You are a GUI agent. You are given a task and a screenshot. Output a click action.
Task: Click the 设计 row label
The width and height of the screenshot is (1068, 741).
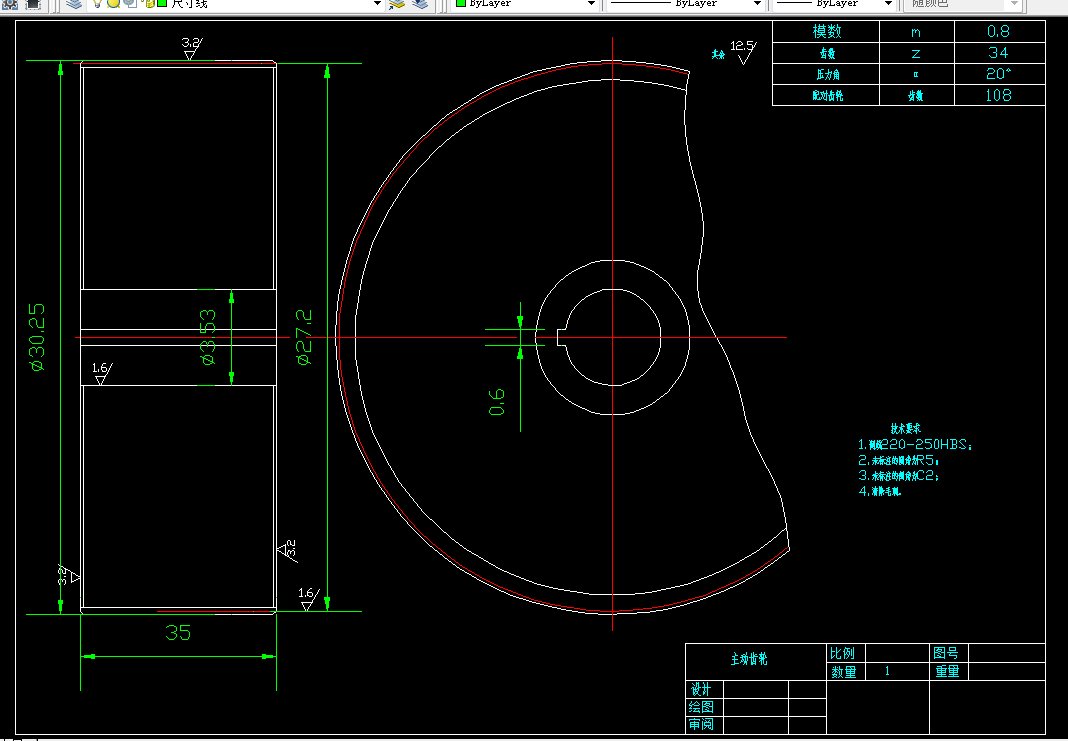pyautogui.click(x=702, y=689)
